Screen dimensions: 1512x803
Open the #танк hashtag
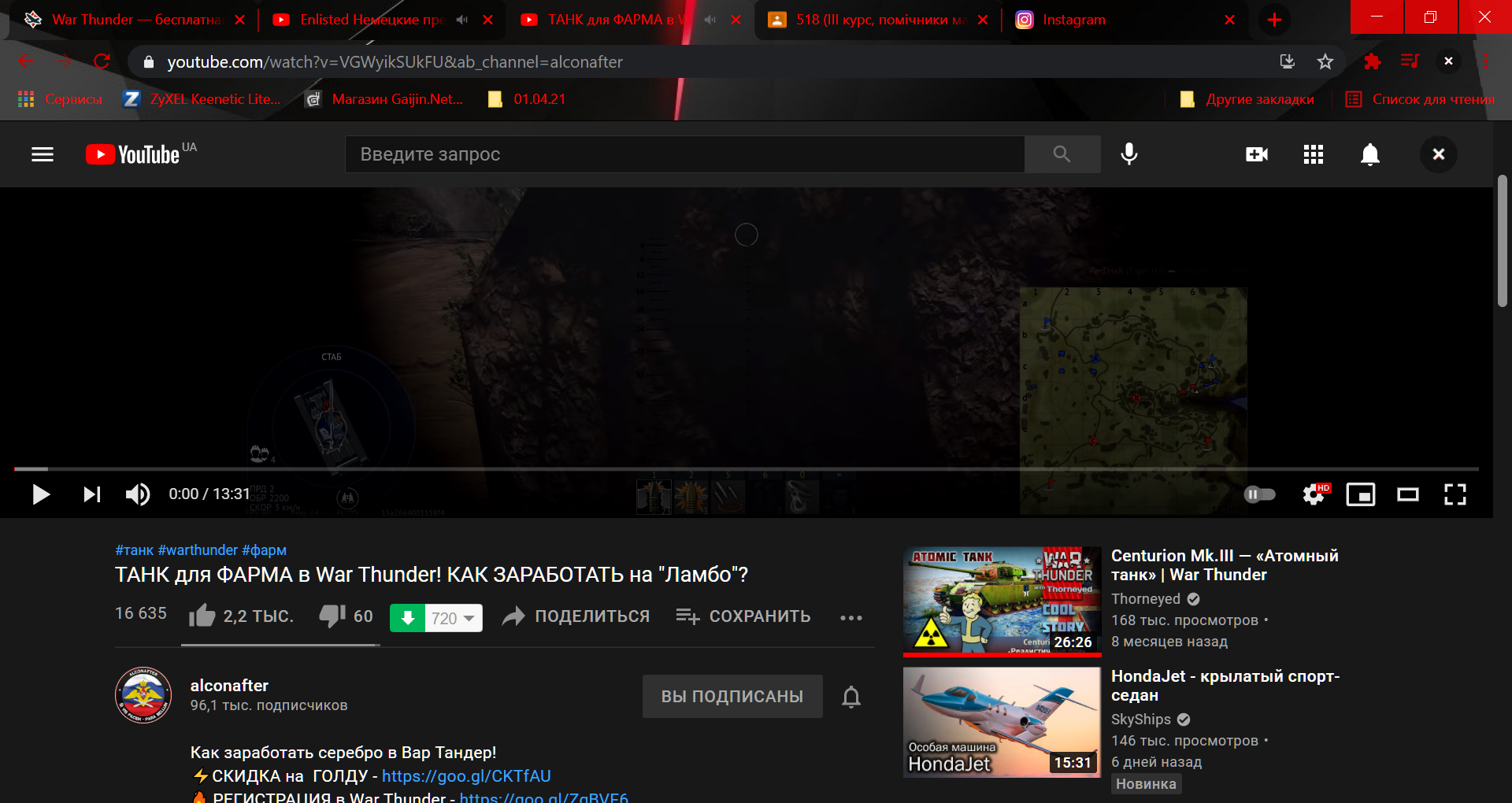pos(134,550)
